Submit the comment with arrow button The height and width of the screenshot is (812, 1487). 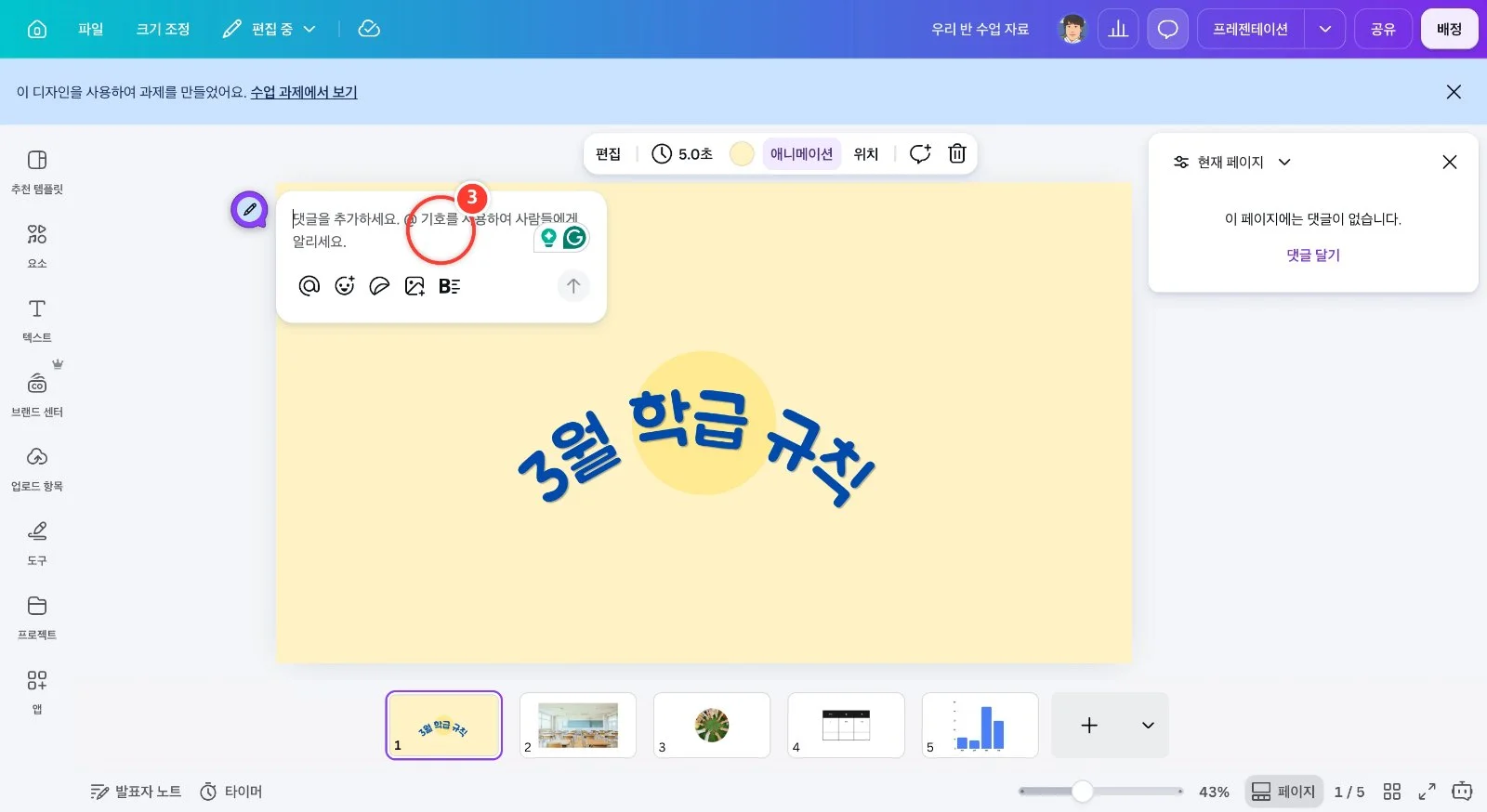coord(573,285)
